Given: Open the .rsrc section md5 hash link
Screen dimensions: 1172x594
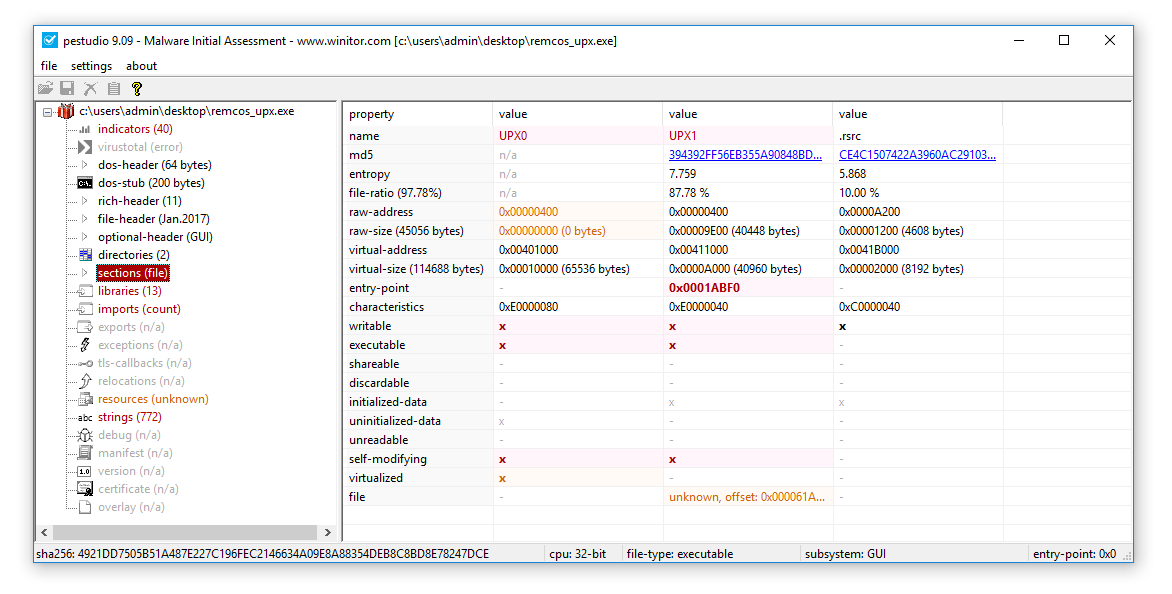Looking at the screenshot, I should point(917,155).
